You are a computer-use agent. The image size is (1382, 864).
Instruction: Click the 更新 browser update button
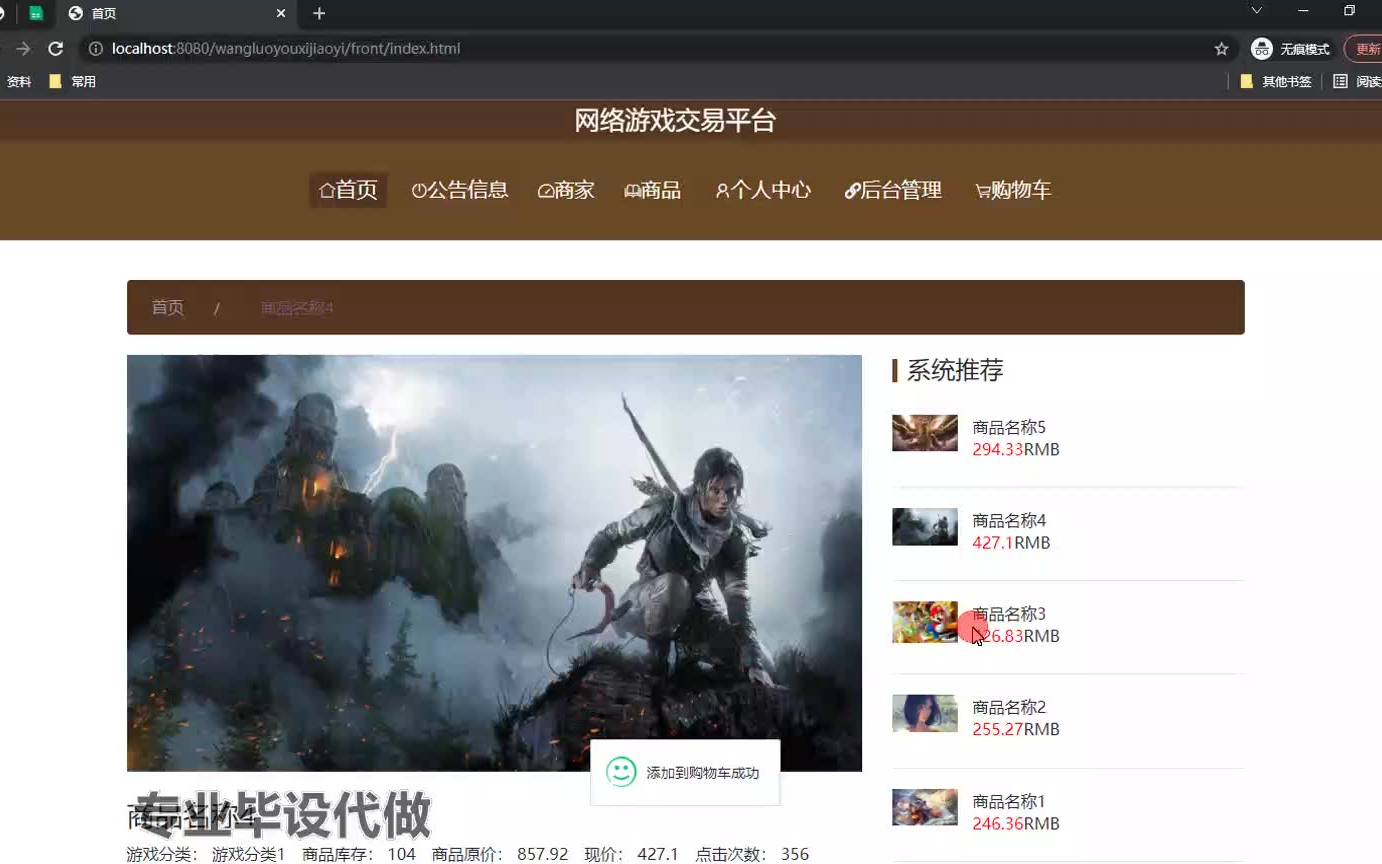pyautogui.click(x=1366, y=48)
